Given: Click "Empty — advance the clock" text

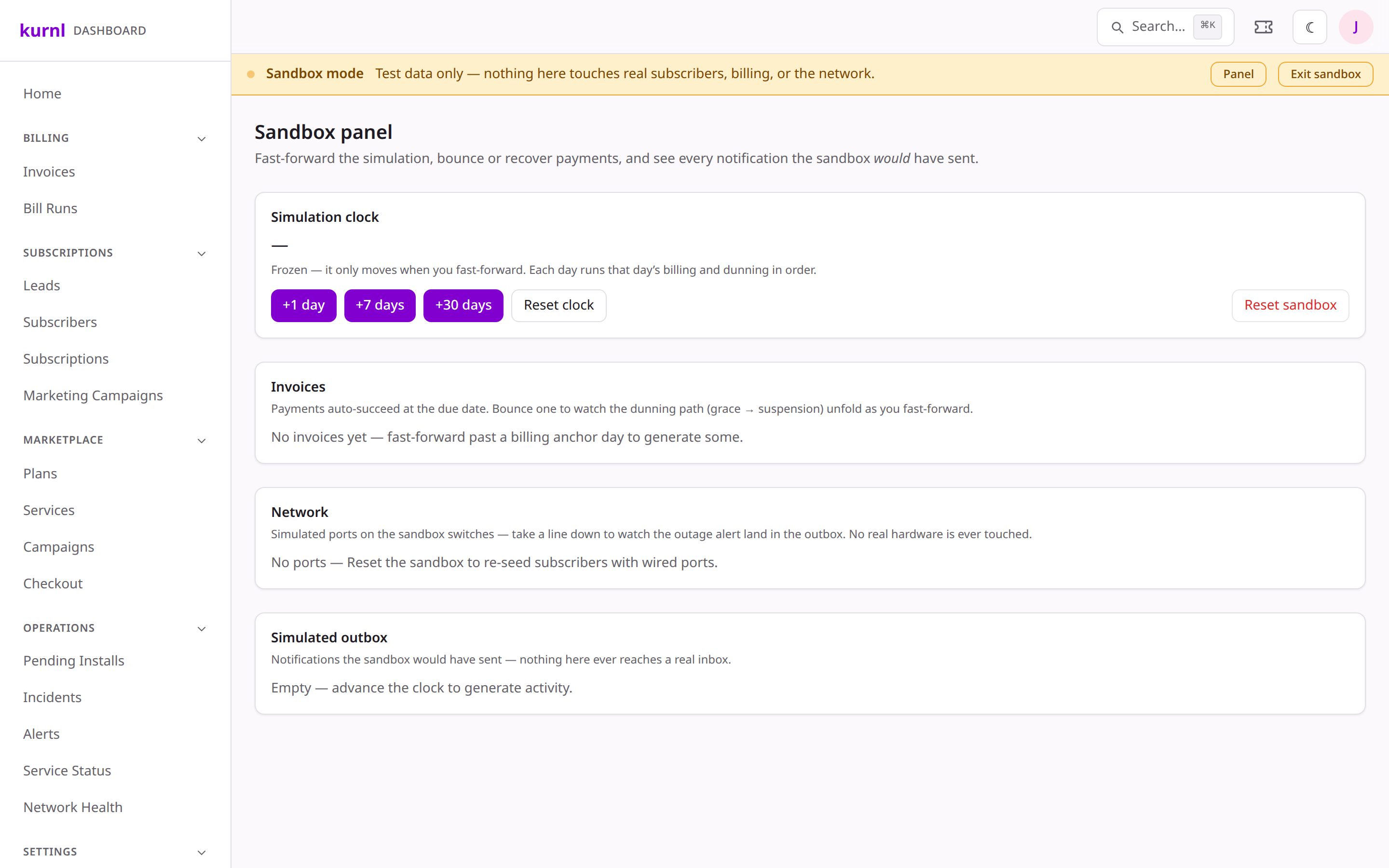Looking at the screenshot, I should coord(422,688).
